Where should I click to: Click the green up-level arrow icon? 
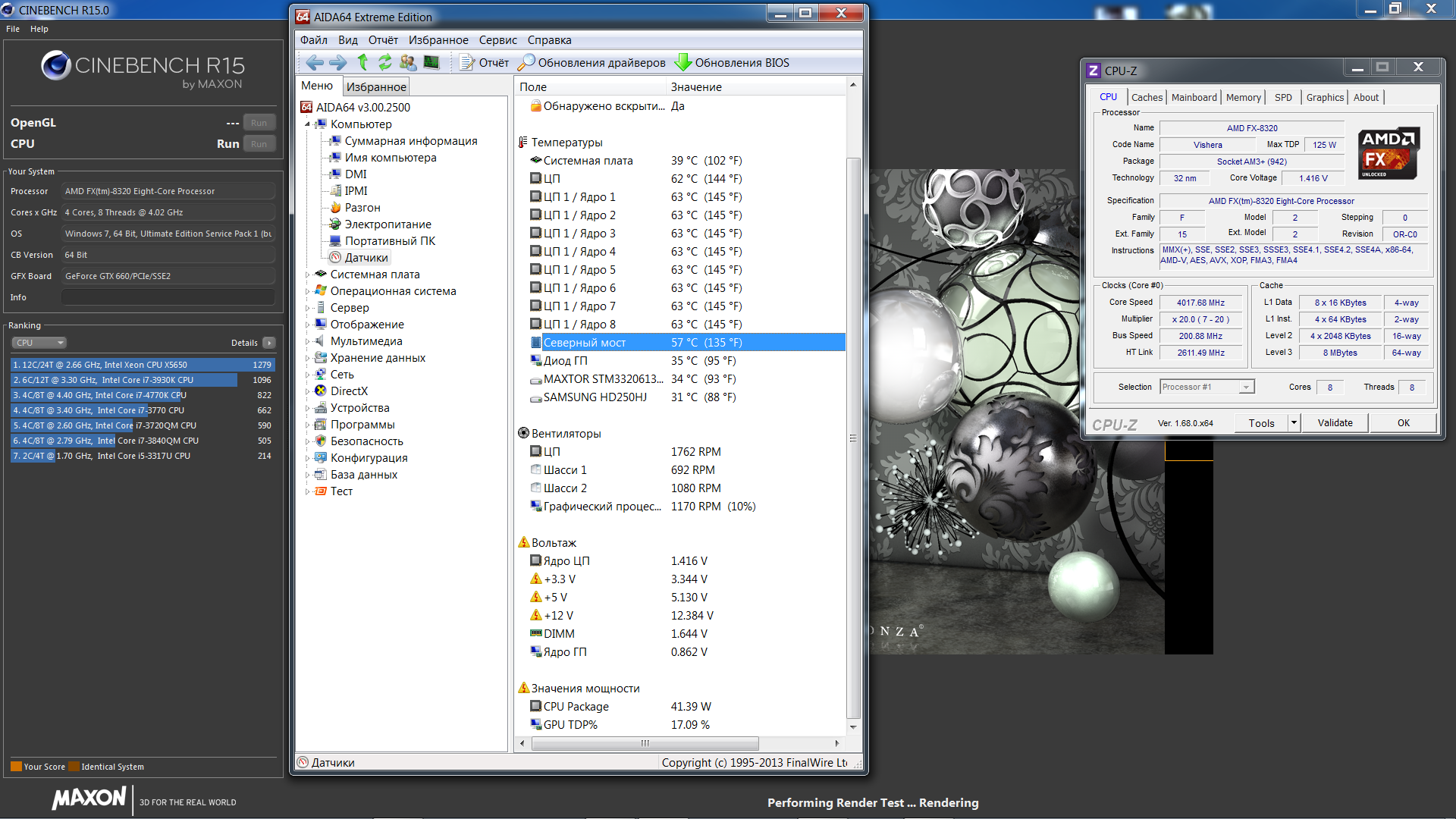coord(362,63)
